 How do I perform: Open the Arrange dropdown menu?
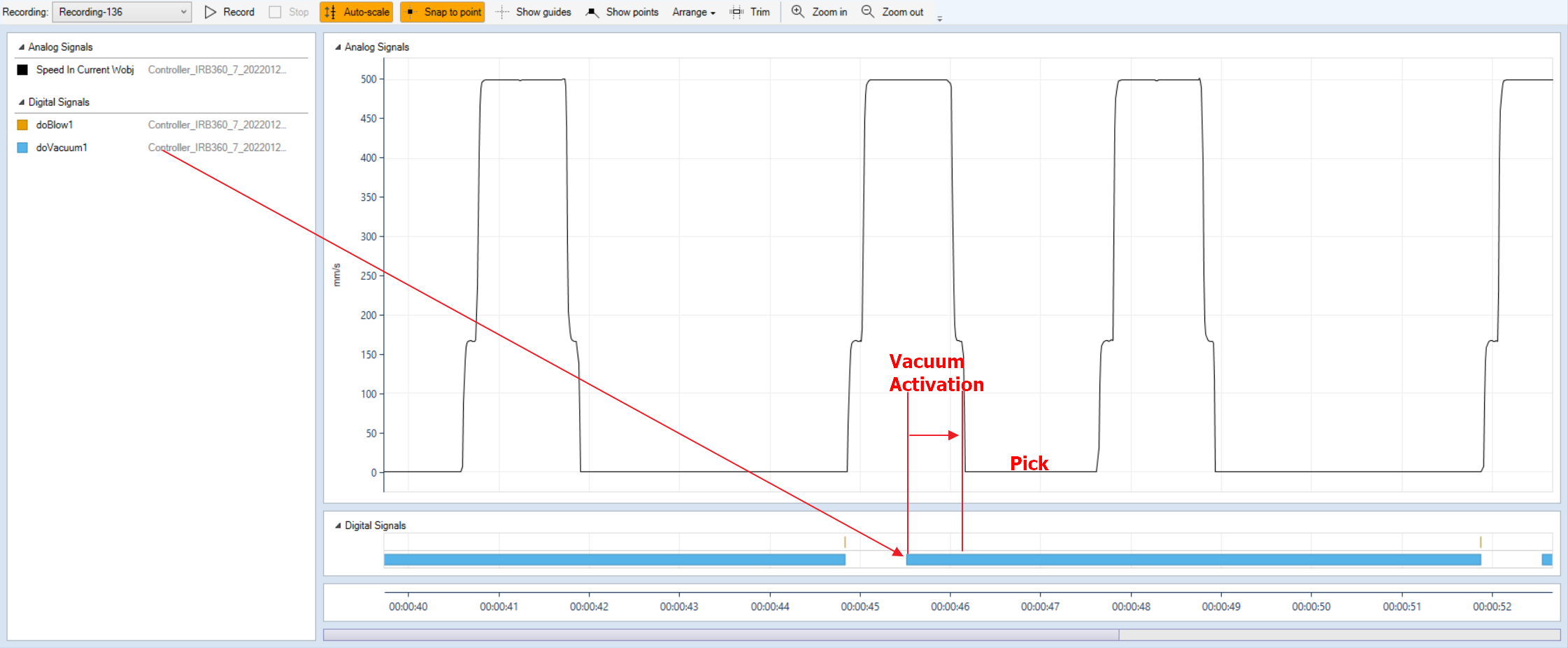click(x=694, y=12)
